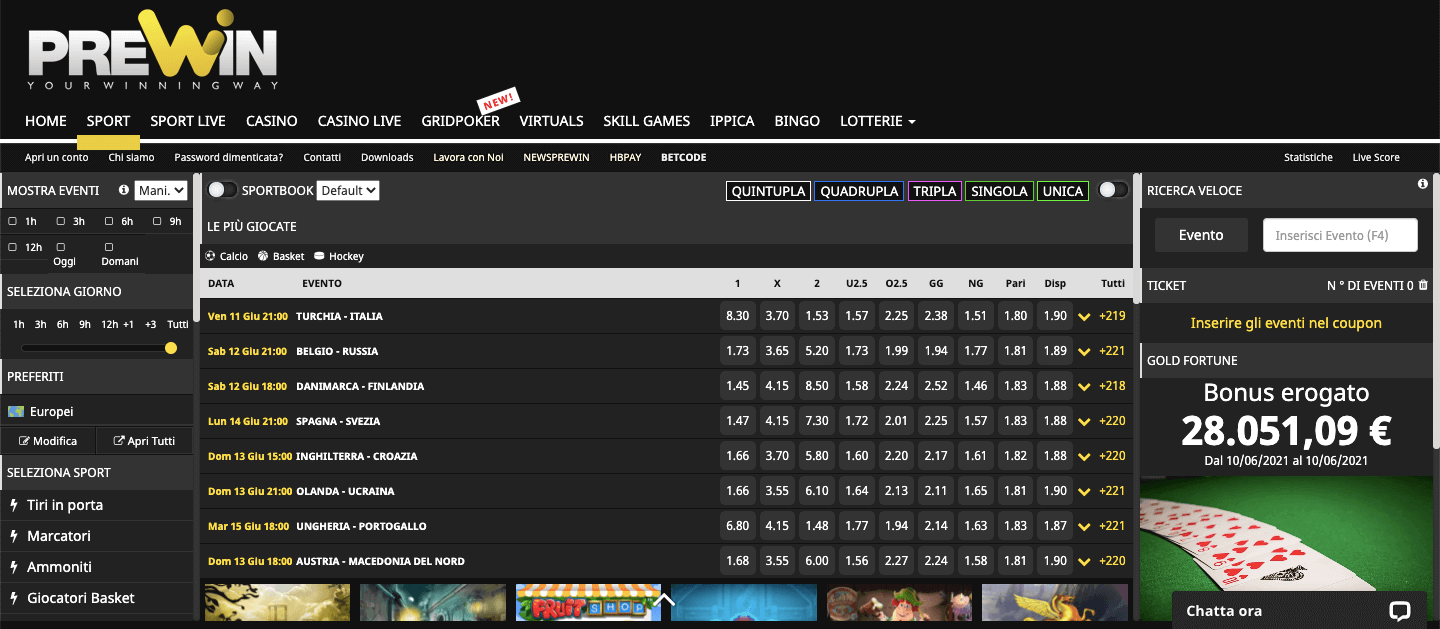Expand more markets for Turchia - Italia

pos(1084,317)
